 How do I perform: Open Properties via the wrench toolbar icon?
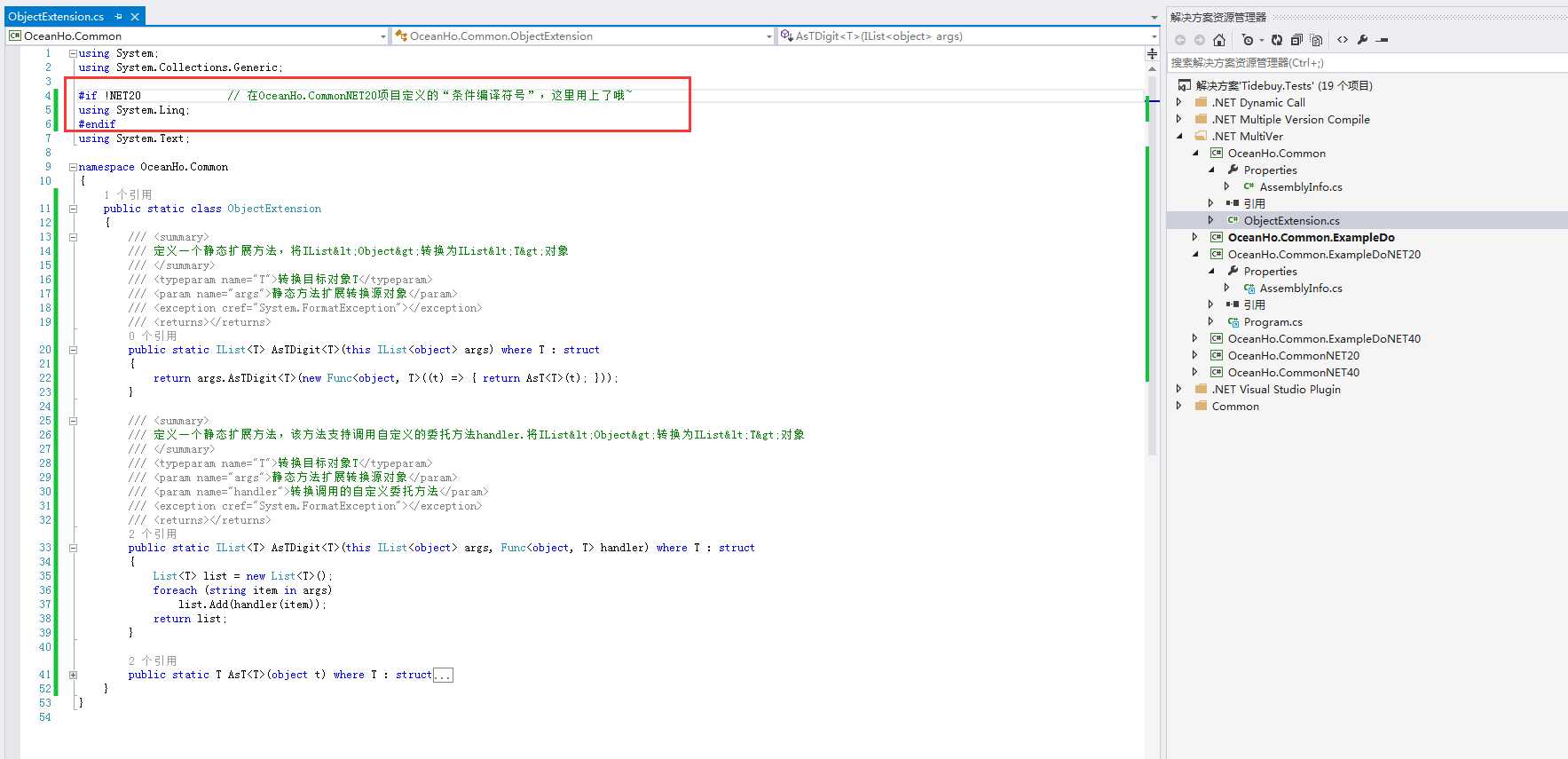click(1362, 40)
